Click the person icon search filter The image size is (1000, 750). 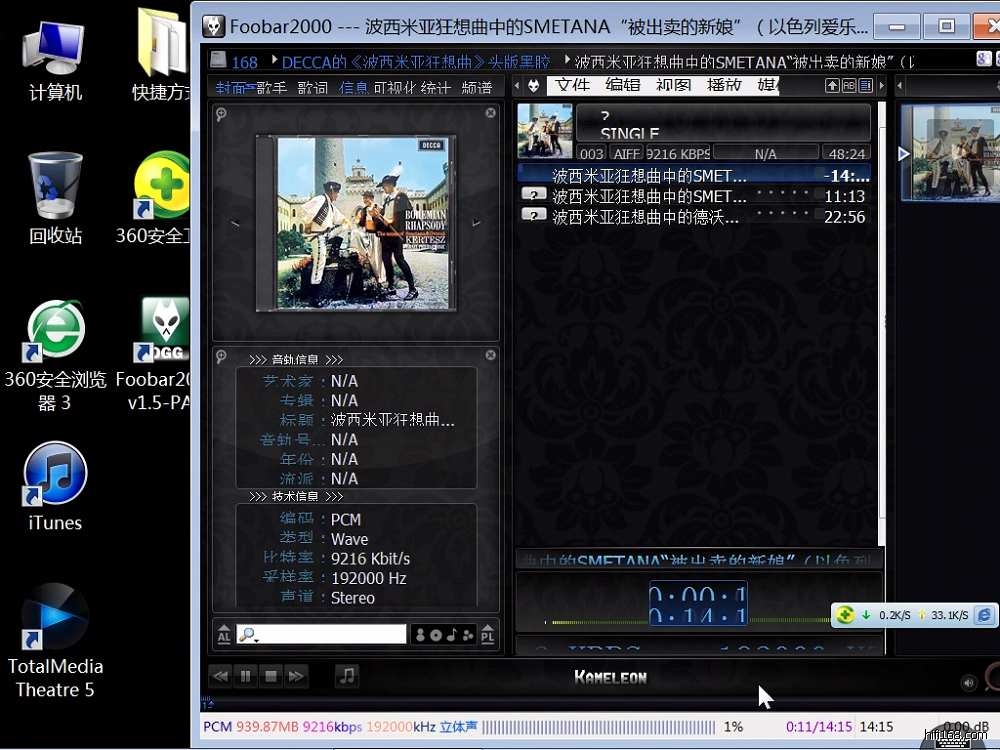421,635
